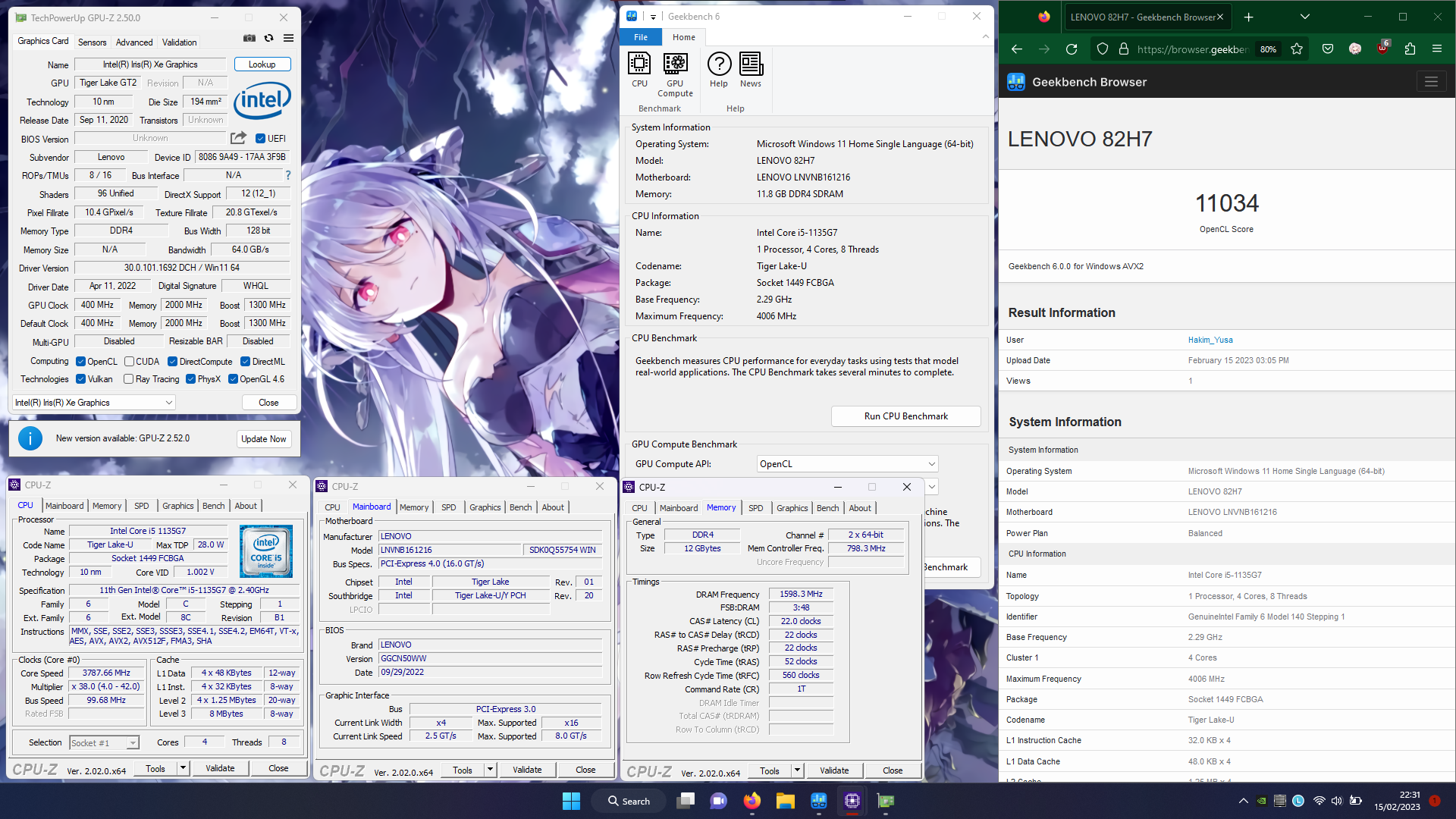Open Validation tab in GPU-Z
Image resolution: width=1456 pixels, height=819 pixels.
180,42
